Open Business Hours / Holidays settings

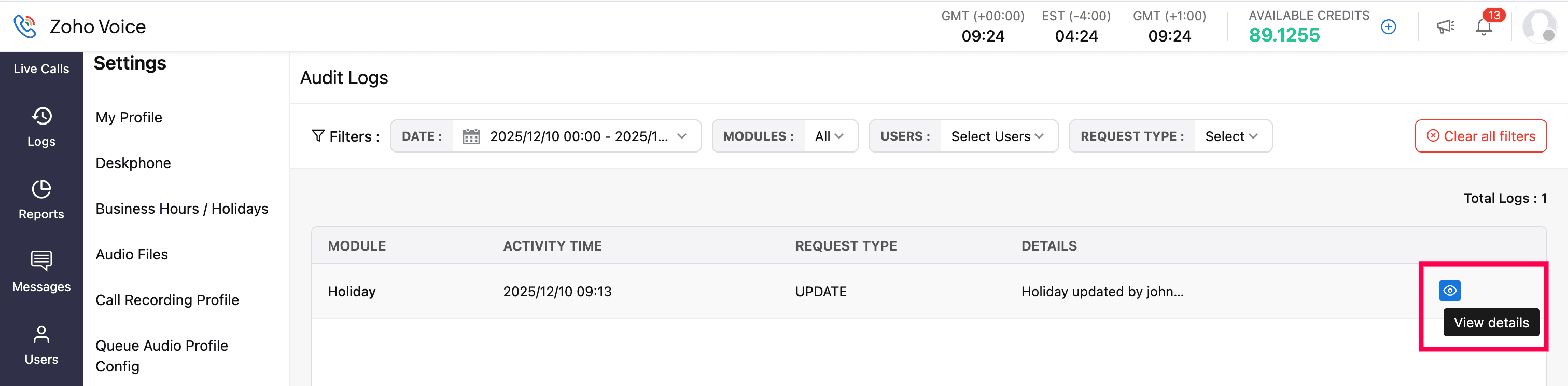click(x=181, y=209)
